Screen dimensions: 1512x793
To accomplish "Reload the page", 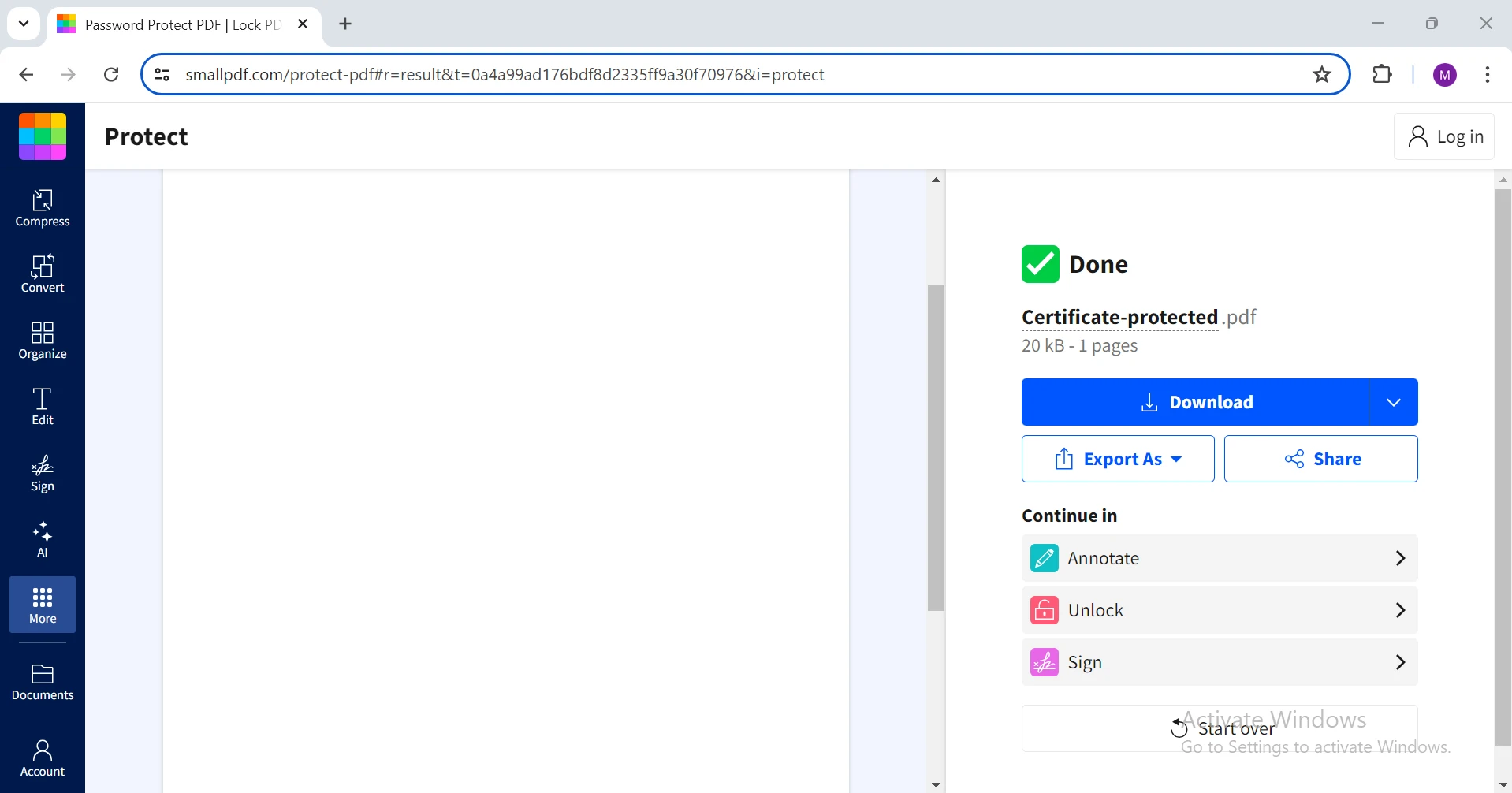I will tap(111, 75).
